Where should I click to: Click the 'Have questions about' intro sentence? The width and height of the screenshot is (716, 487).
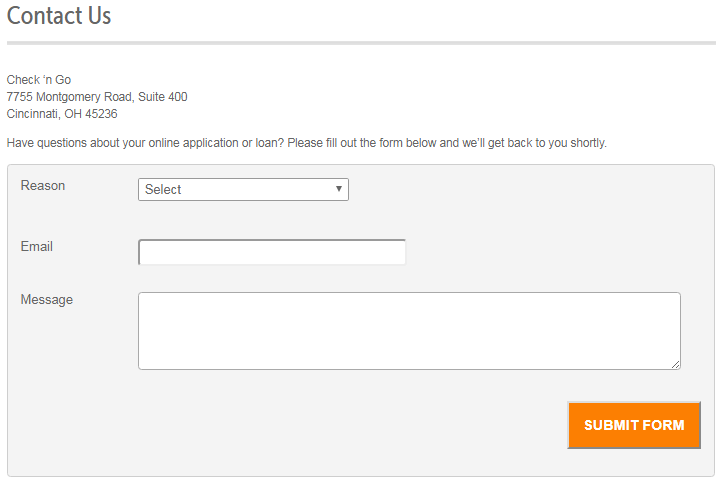tap(306, 143)
